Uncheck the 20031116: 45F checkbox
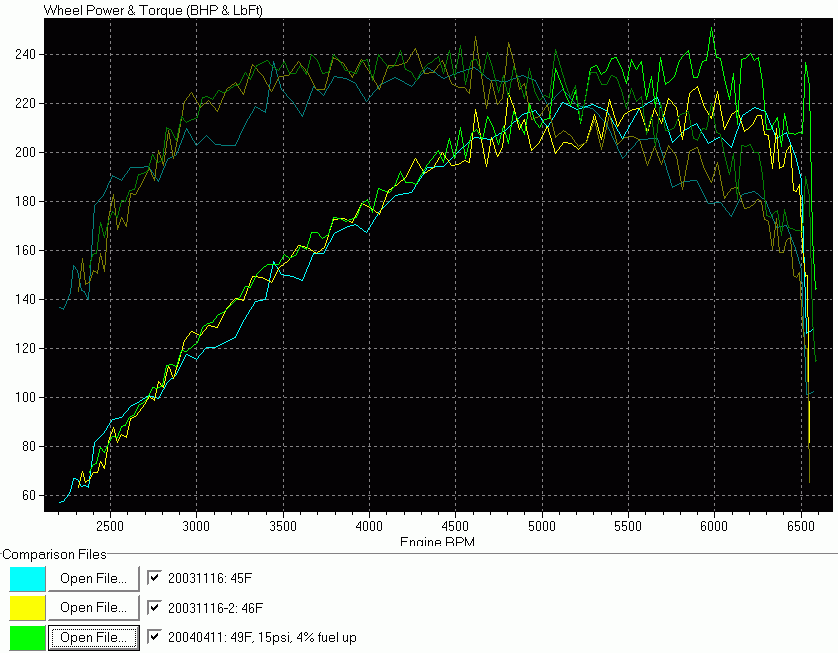838x653 pixels. (x=154, y=577)
